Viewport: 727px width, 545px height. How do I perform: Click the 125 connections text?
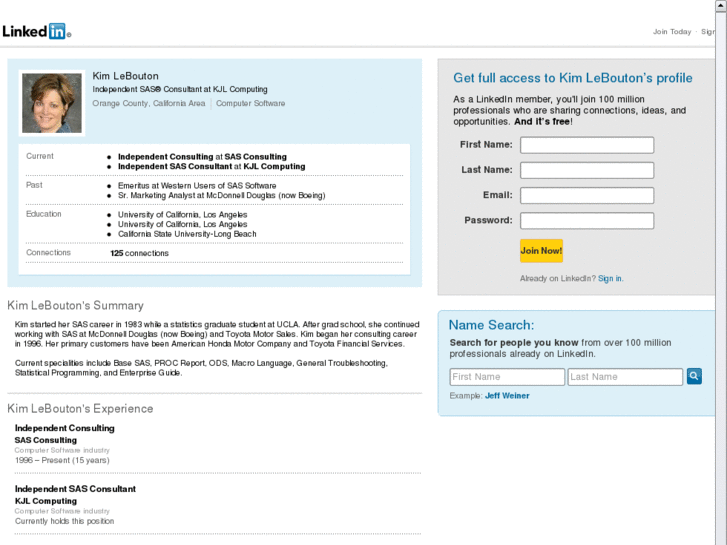[x=140, y=253]
